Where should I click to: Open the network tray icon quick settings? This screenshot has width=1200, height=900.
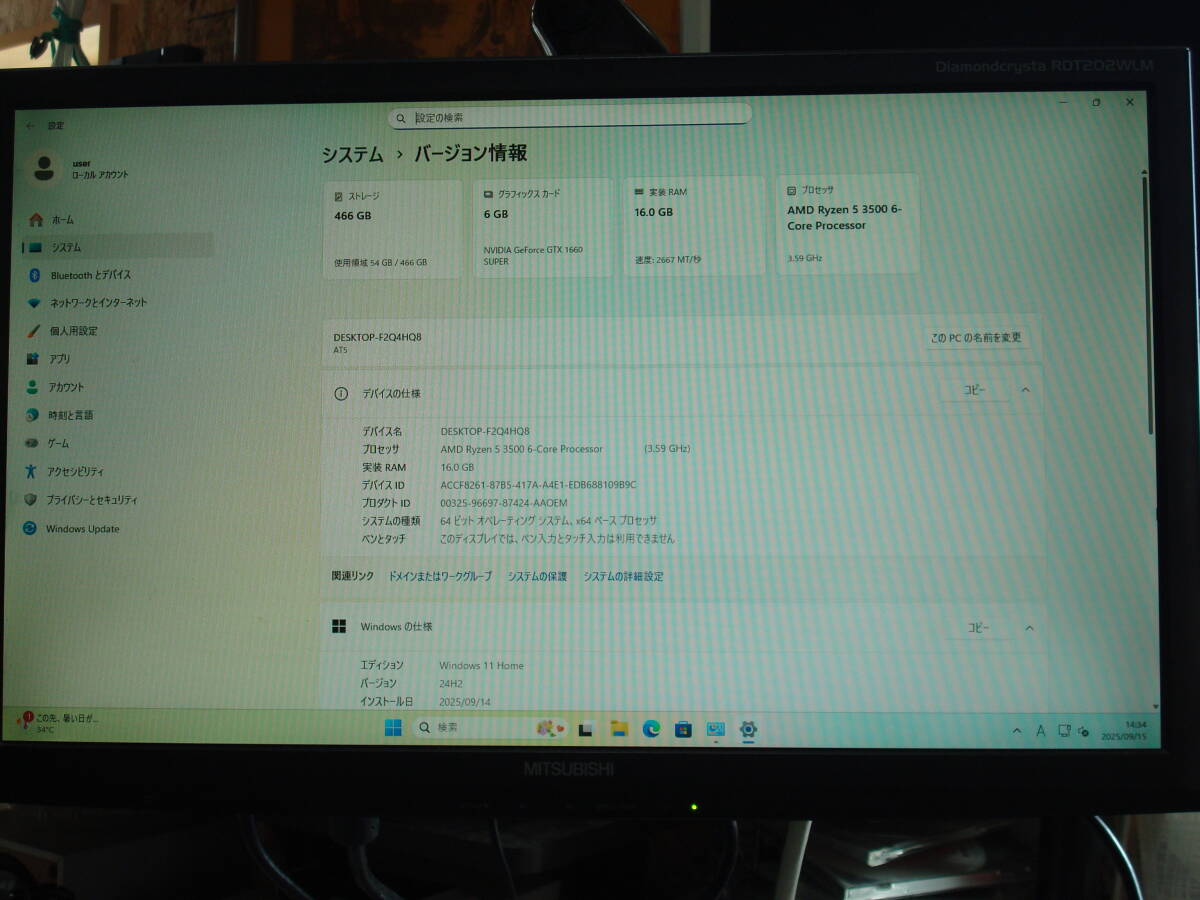tap(1064, 732)
